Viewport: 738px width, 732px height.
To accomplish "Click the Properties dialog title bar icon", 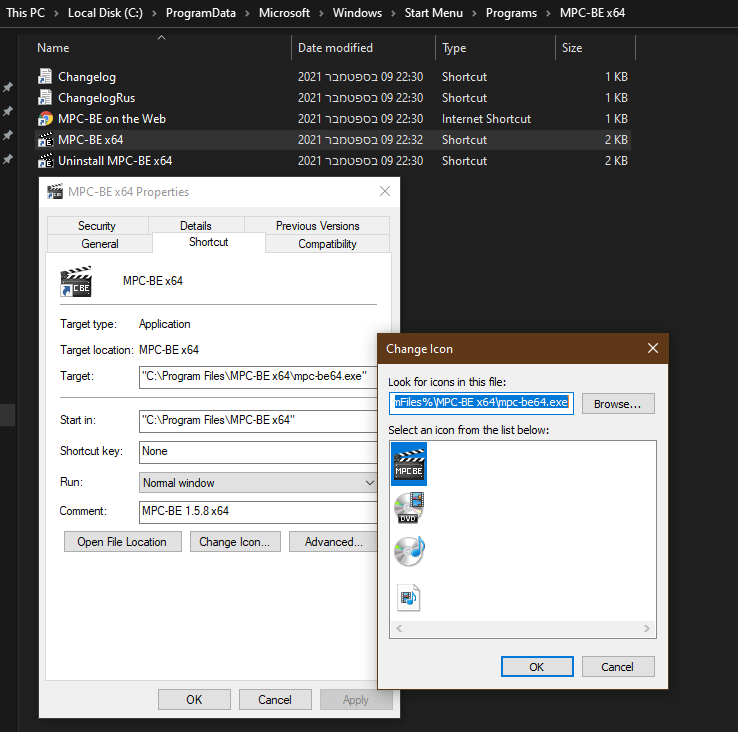I will coord(55,192).
